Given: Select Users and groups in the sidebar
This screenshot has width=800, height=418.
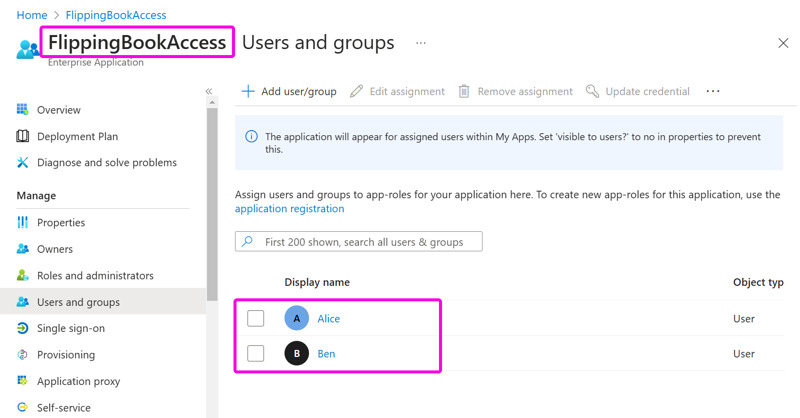Looking at the screenshot, I should 103,302.
